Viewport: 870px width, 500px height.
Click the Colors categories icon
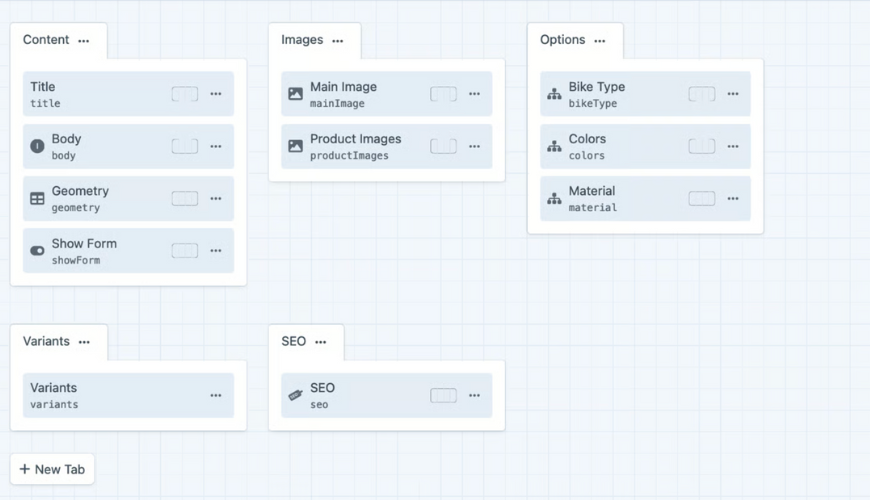click(x=554, y=146)
